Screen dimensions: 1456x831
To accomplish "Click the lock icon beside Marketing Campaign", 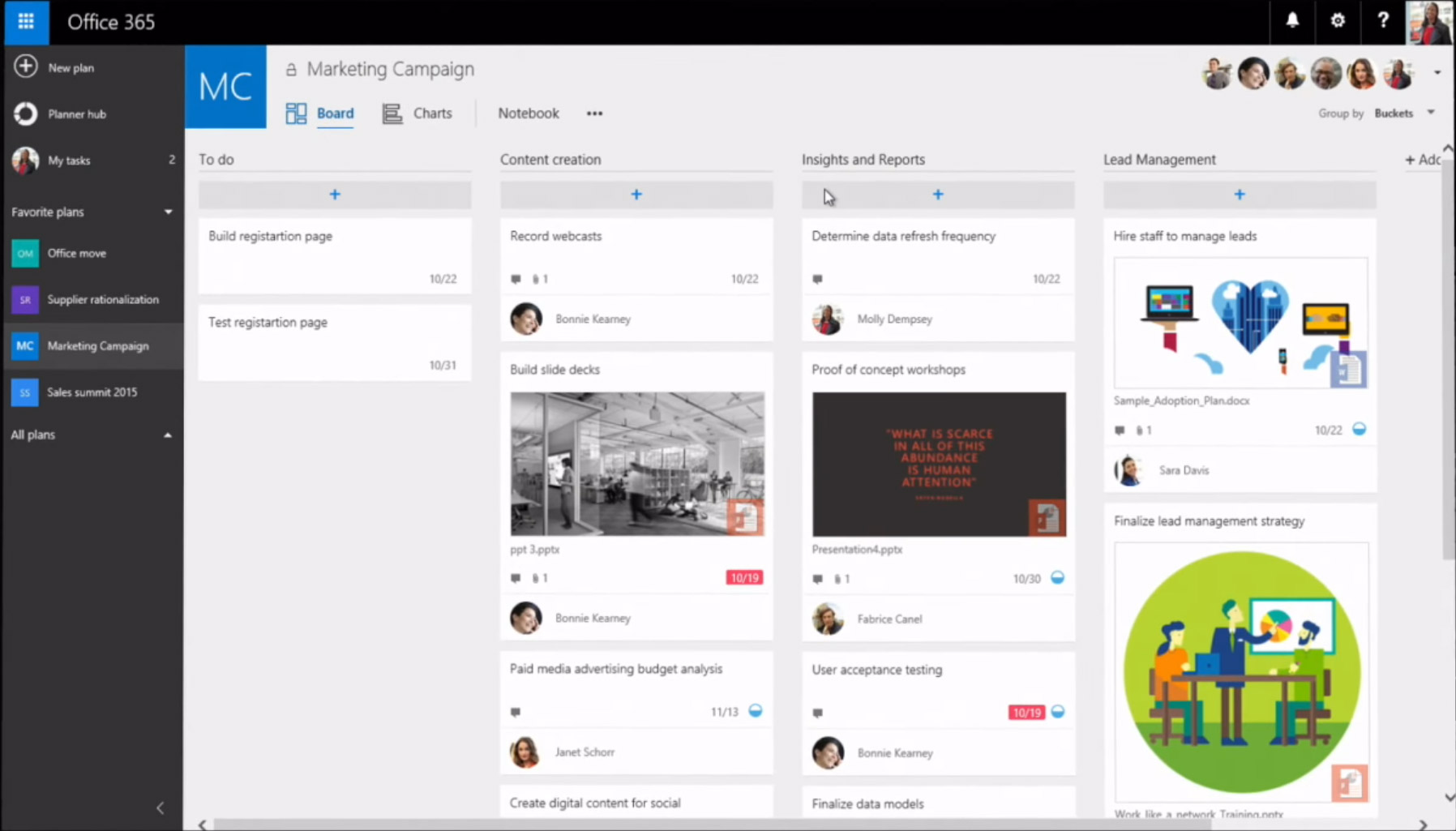I will pyautogui.click(x=291, y=70).
